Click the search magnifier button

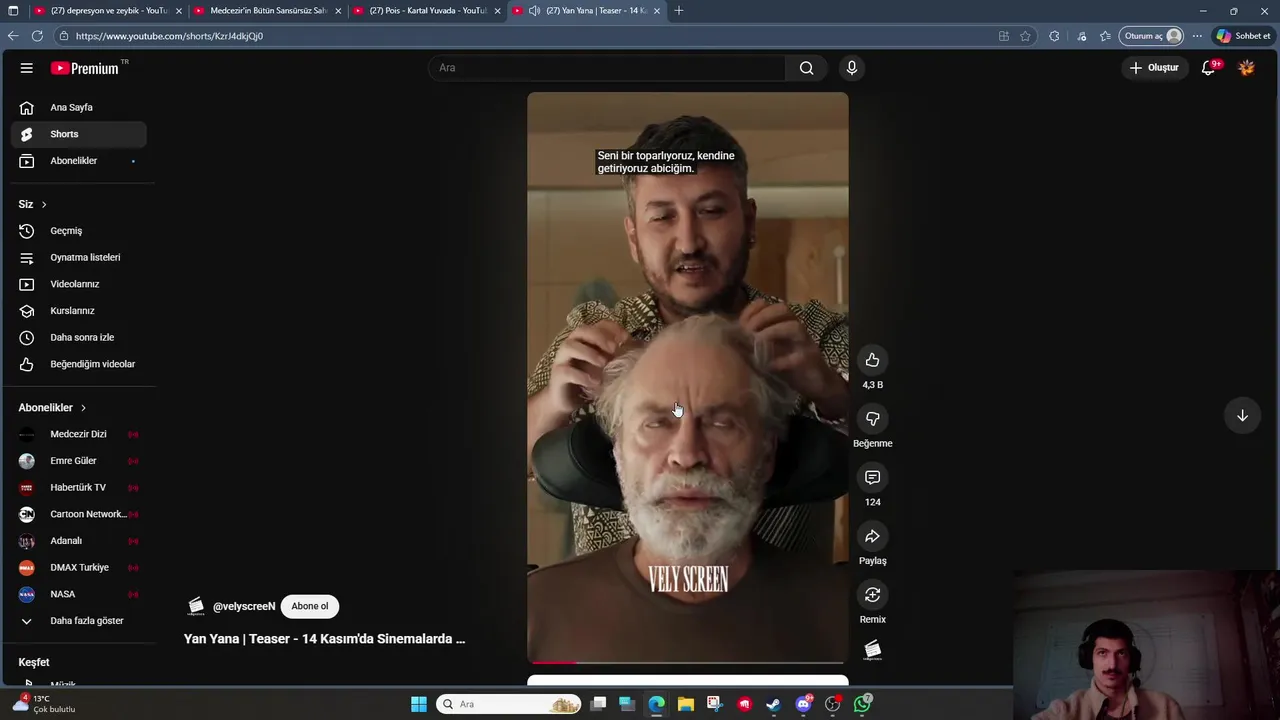pyautogui.click(x=806, y=68)
